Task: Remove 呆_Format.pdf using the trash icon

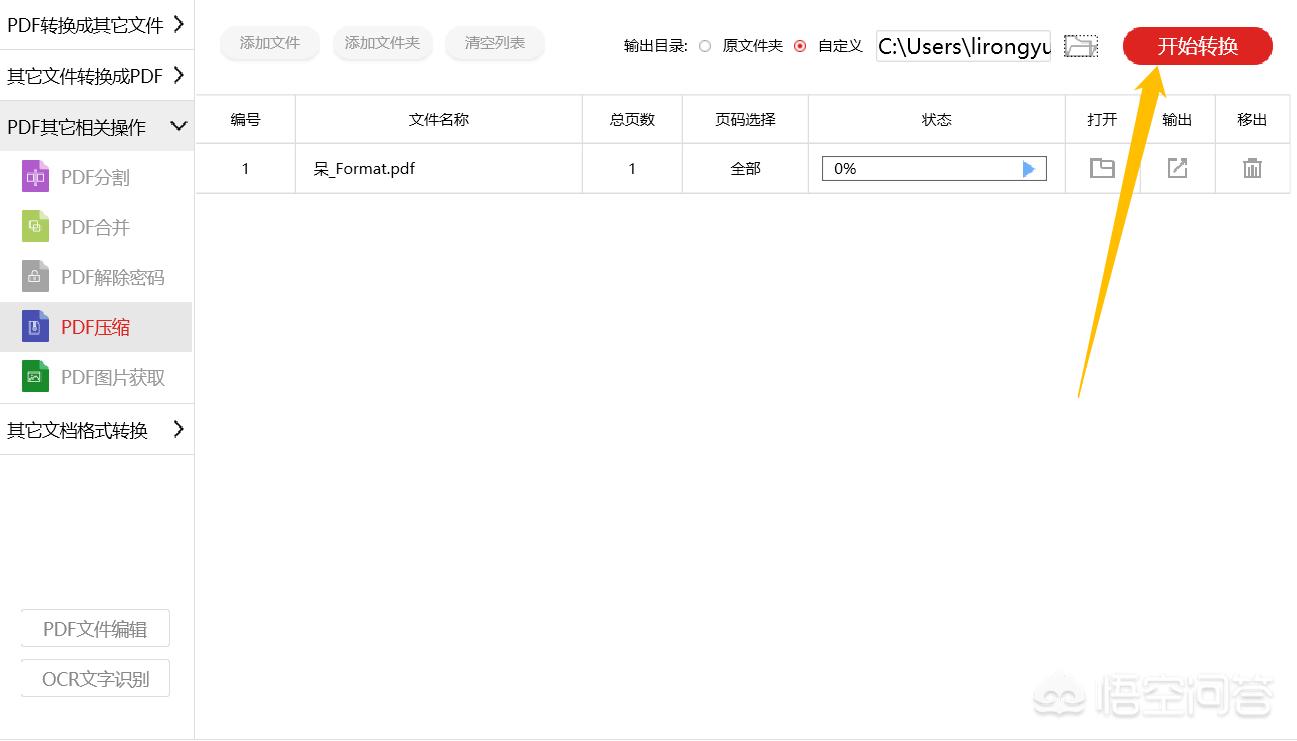Action: pyautogui.click(x=1253, y=168)
